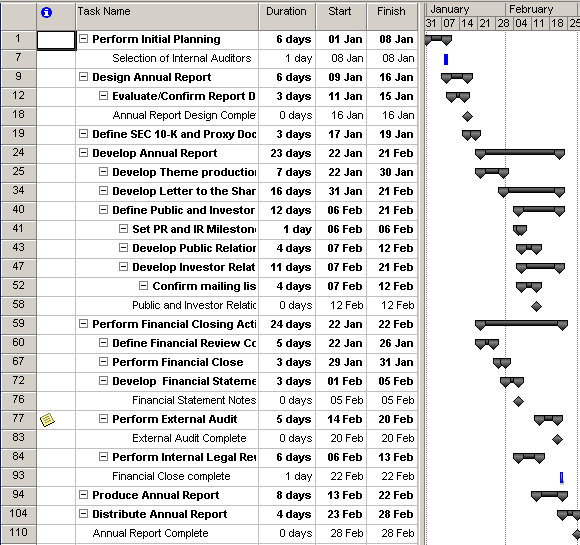Select External Audit Complete task name
This screenshot has height=545, width=580.
click(x=189, y=438)
